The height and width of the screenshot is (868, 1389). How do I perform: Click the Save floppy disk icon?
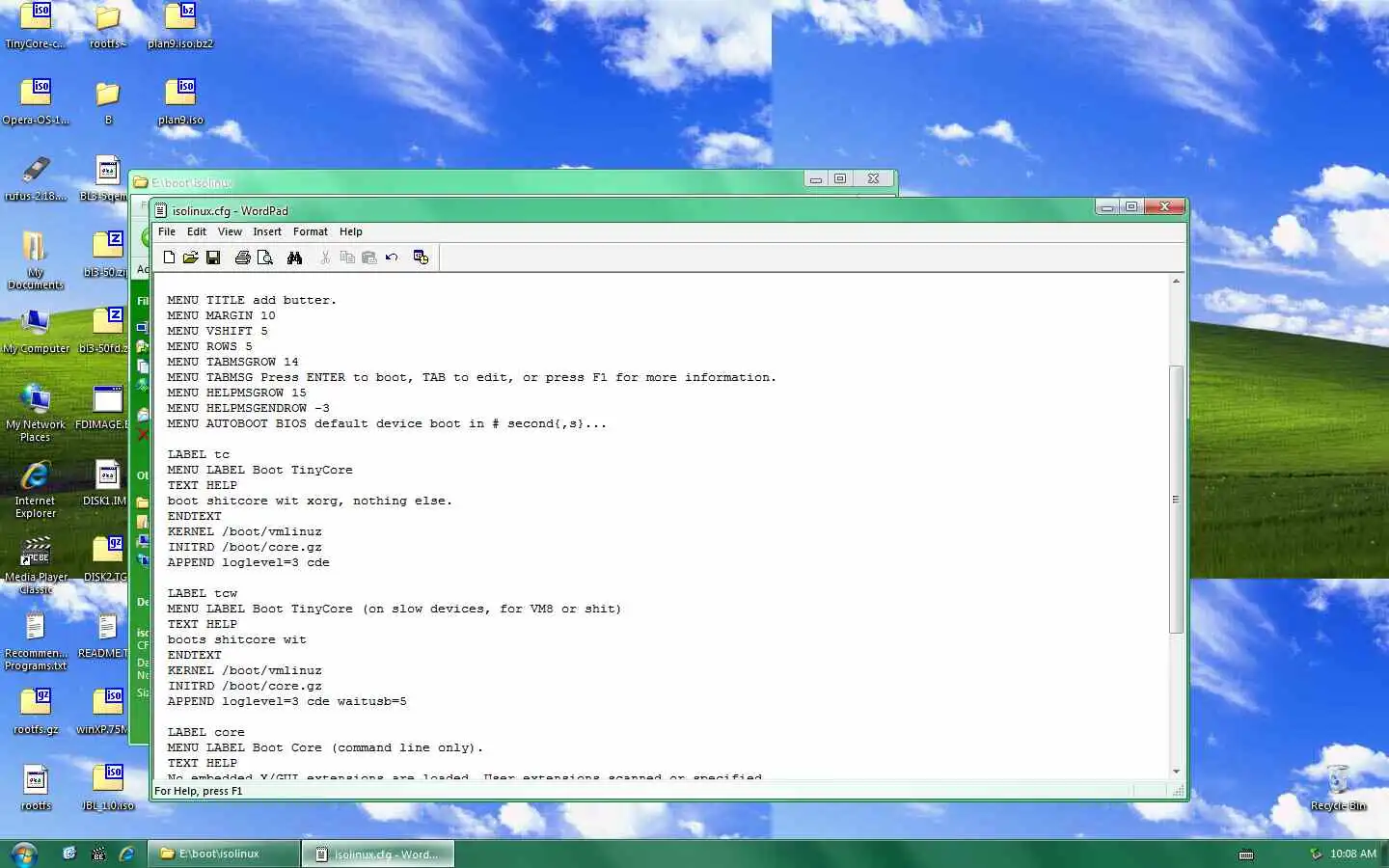213,258
